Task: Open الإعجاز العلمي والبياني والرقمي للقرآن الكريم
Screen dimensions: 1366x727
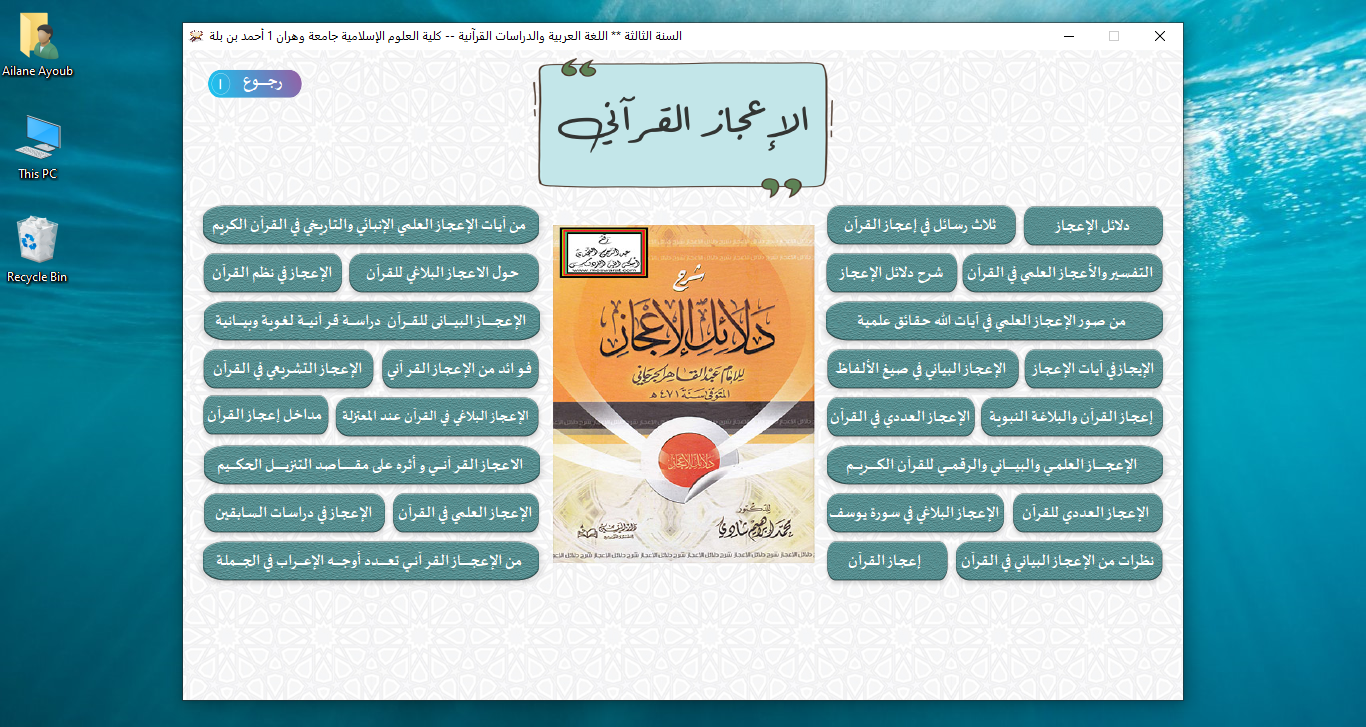Action: pyautogui.click(x=995, y=465)
